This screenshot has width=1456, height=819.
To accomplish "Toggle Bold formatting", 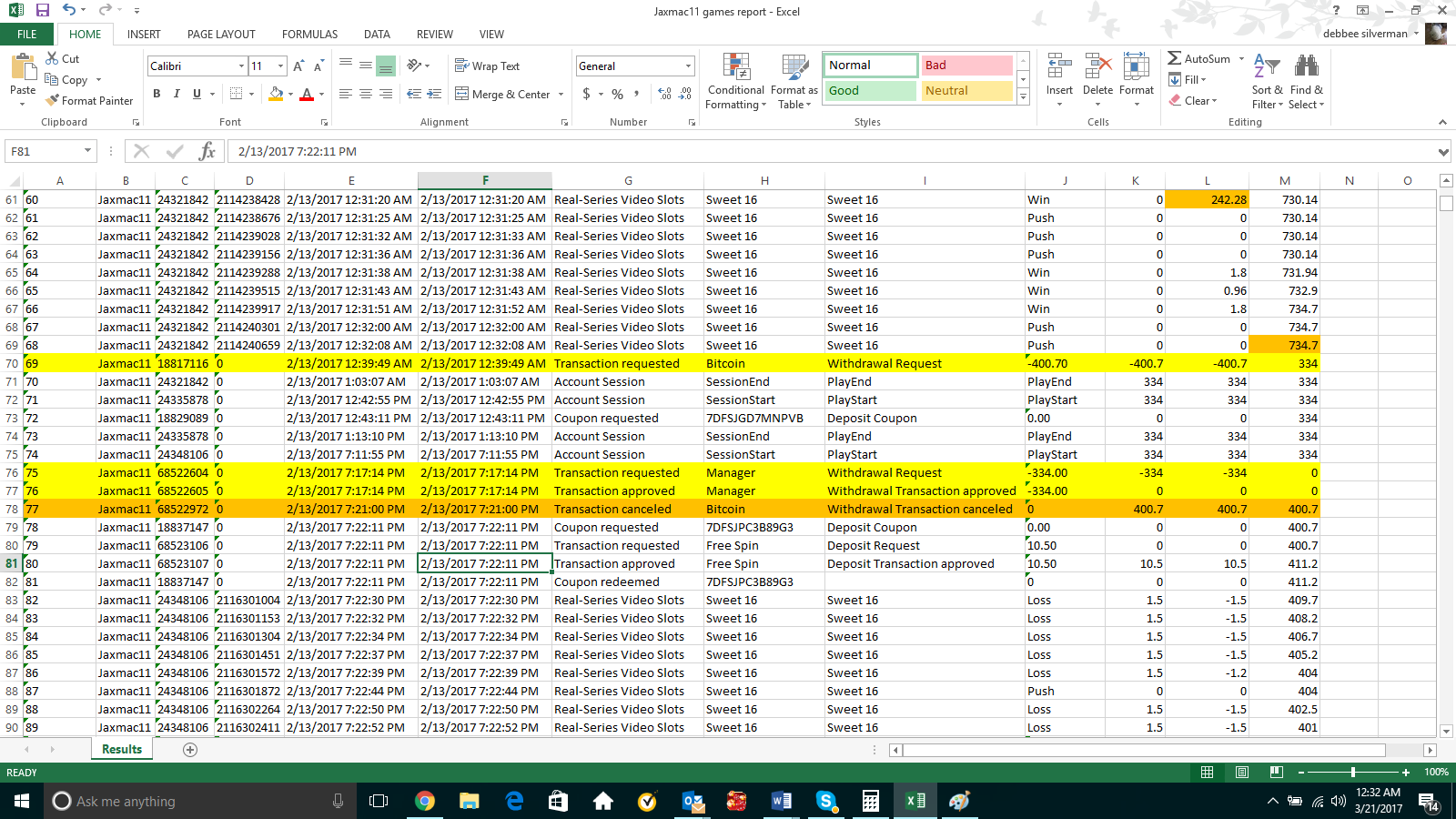I will pos(157,94).
